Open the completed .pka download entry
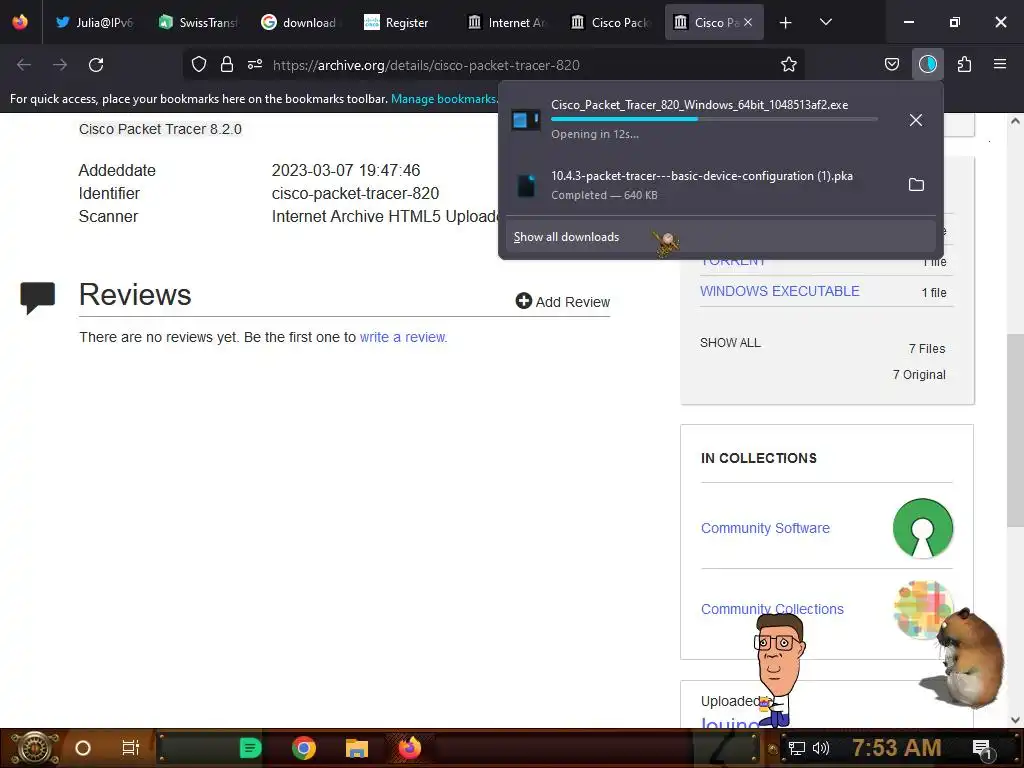 pos(699,185)
